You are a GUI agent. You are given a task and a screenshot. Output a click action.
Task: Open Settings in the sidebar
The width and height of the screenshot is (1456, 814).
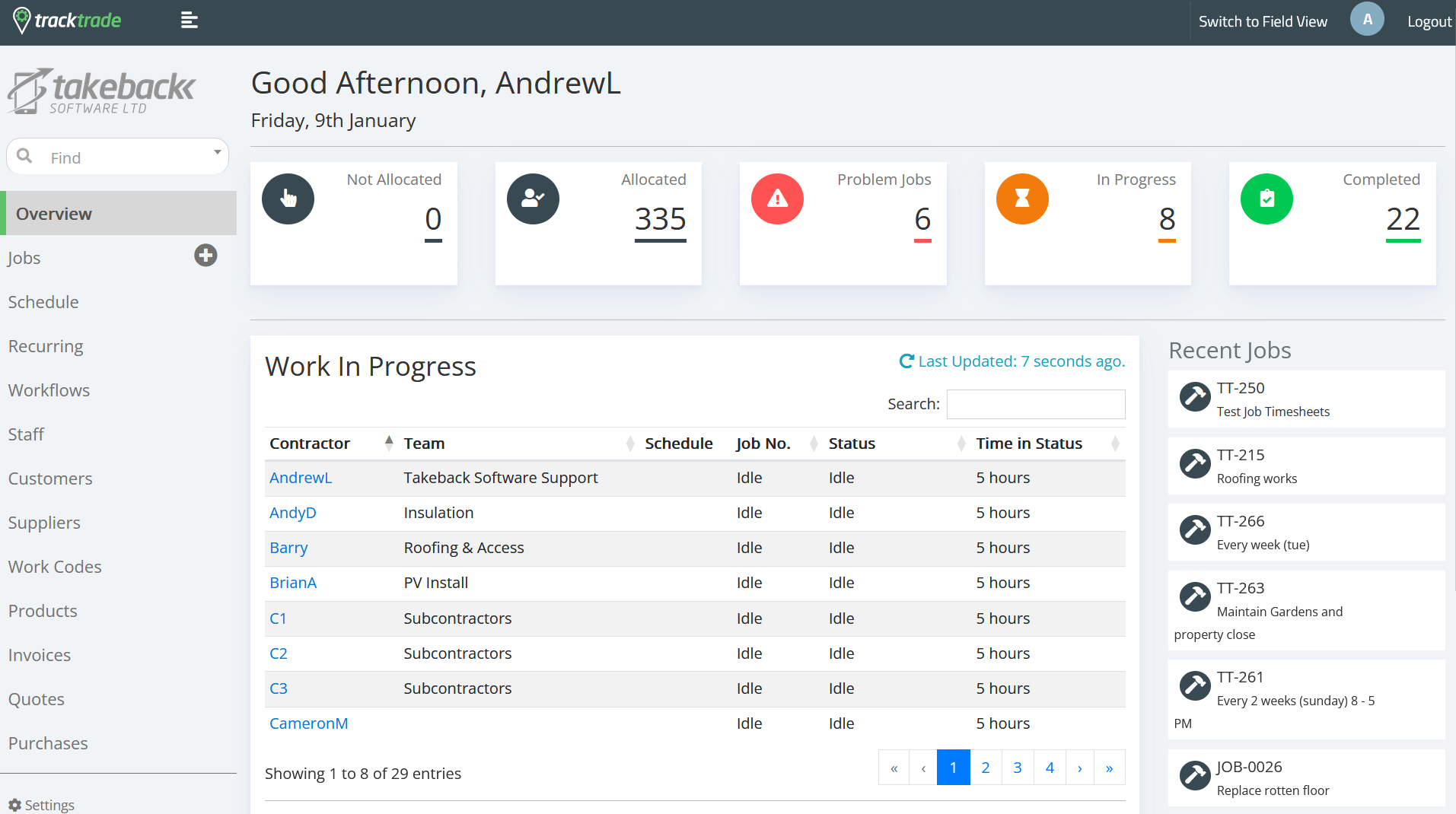(x=42, y=805)
